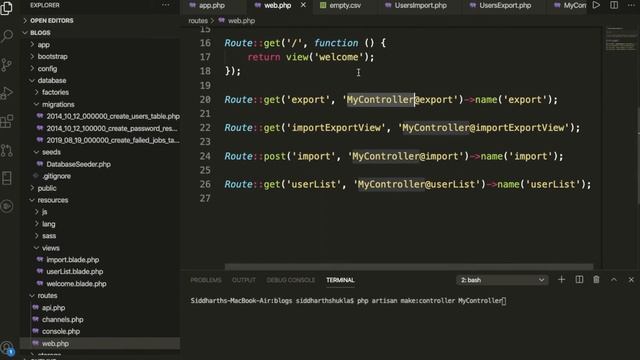This screenshot has height=360, width=640.
Task: Kill the terminal with trash icon
Action: coord(596,280)
